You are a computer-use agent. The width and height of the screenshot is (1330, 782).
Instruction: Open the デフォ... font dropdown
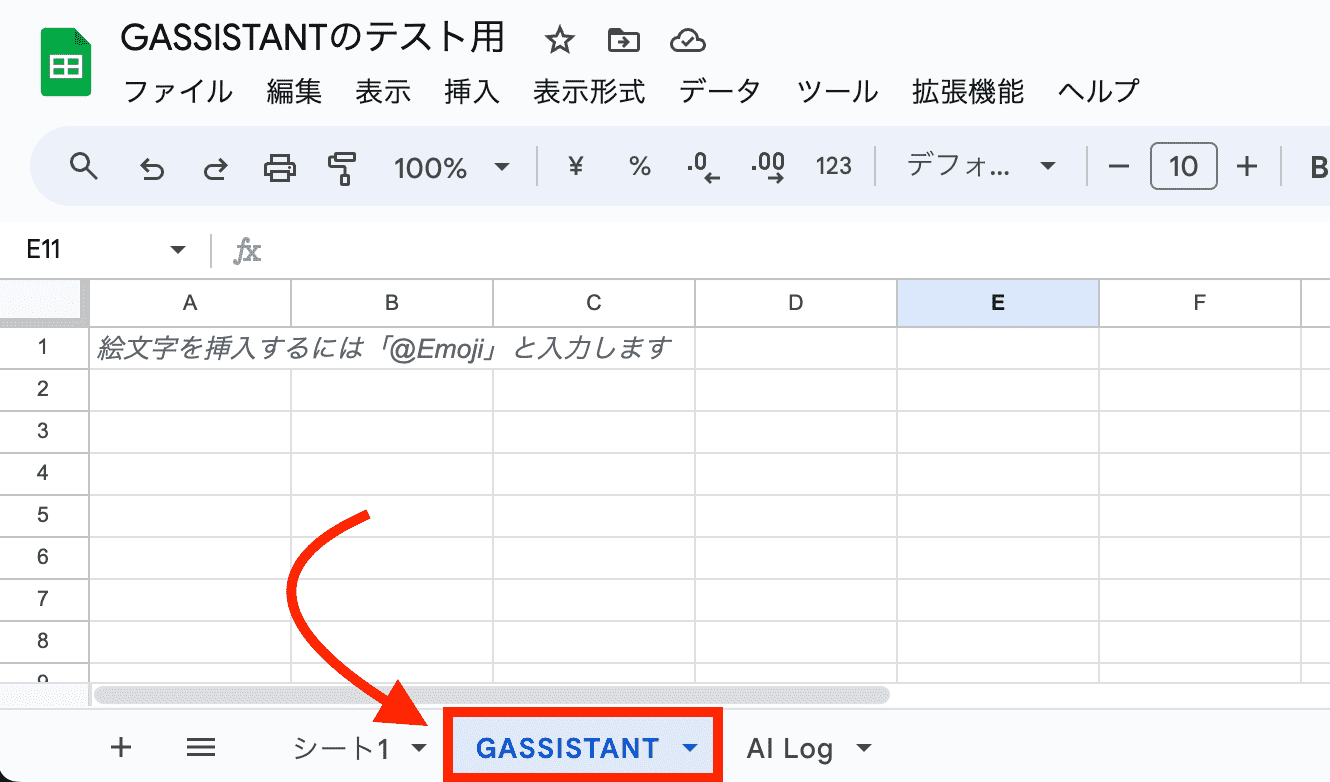coord(981,166)
